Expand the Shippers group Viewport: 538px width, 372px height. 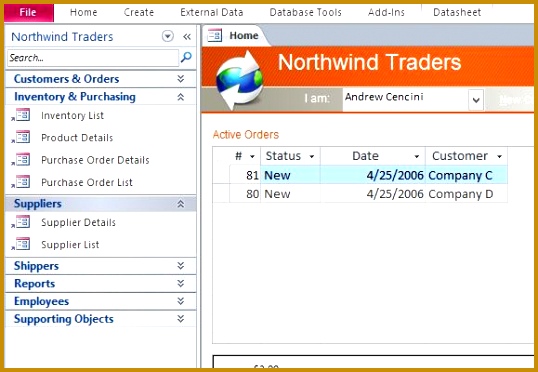click(x=101, y=266)
